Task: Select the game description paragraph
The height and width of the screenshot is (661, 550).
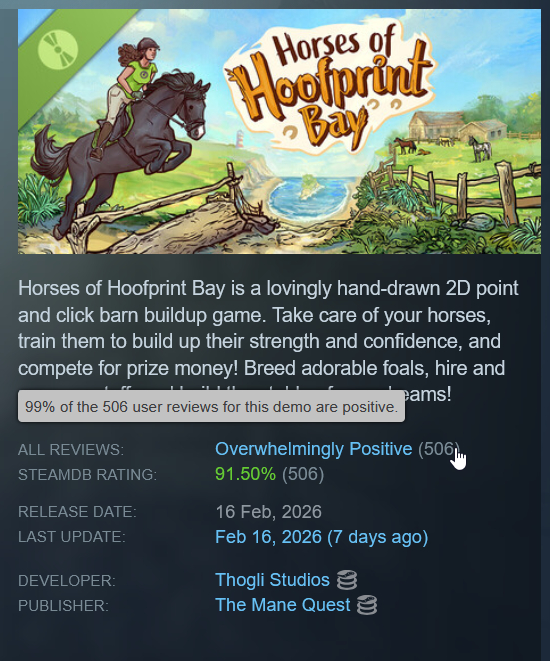Action: tap(268, 341)
